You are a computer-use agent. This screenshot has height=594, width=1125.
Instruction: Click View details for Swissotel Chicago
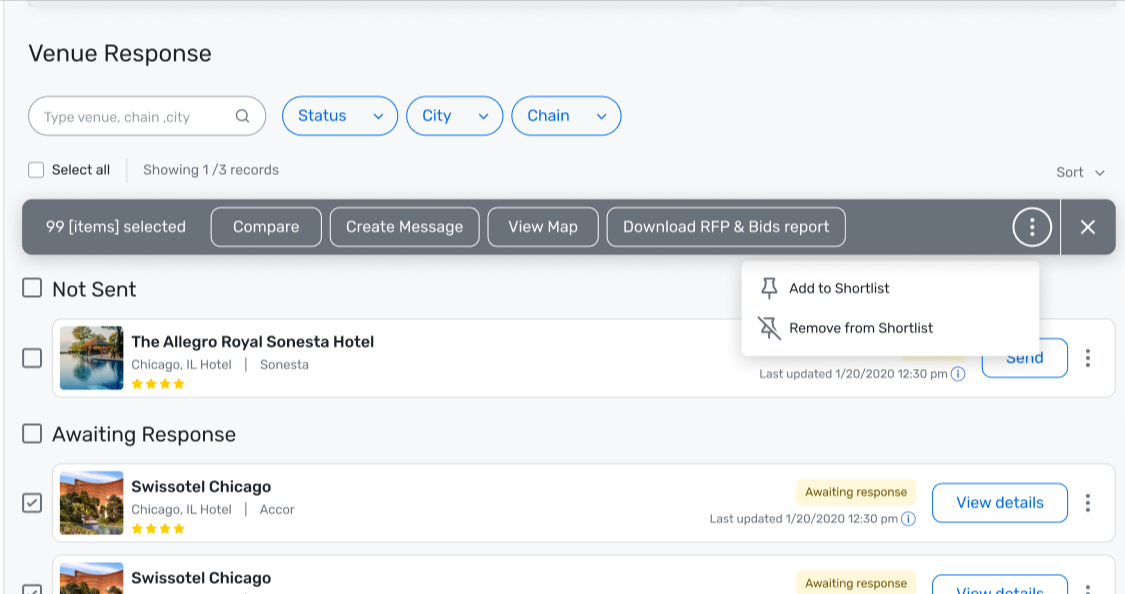coord(999,503)
